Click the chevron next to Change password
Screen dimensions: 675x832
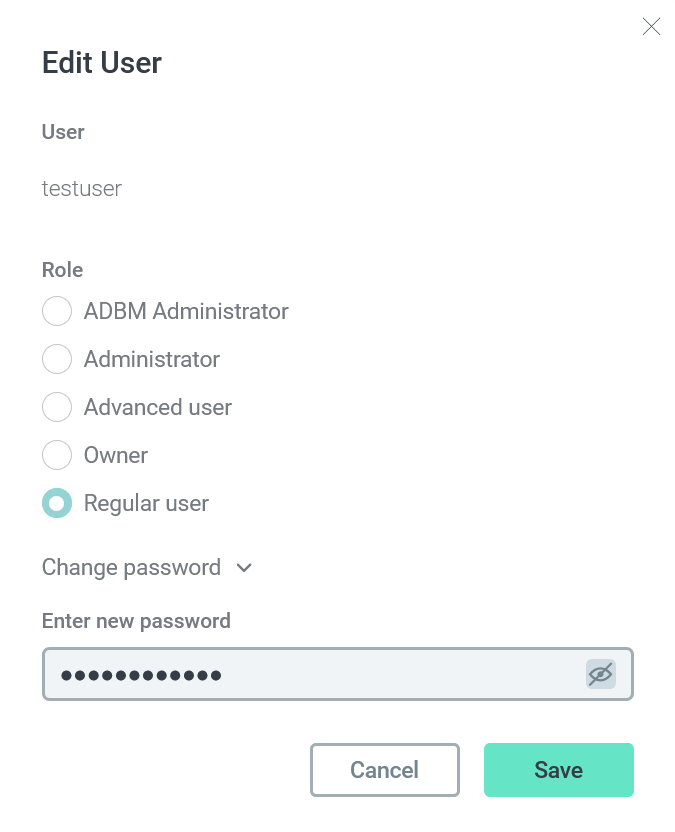click(244, 567)
